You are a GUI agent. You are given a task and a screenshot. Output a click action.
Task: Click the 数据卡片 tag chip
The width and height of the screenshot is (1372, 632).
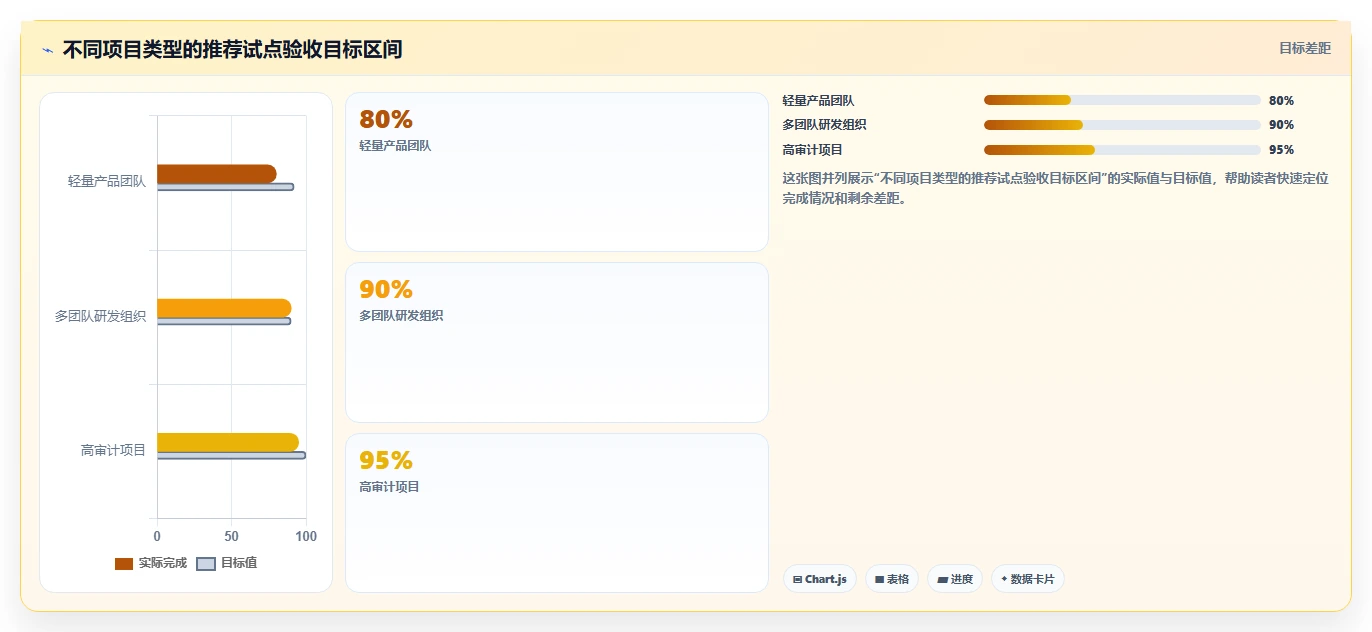pos(1028,579)
